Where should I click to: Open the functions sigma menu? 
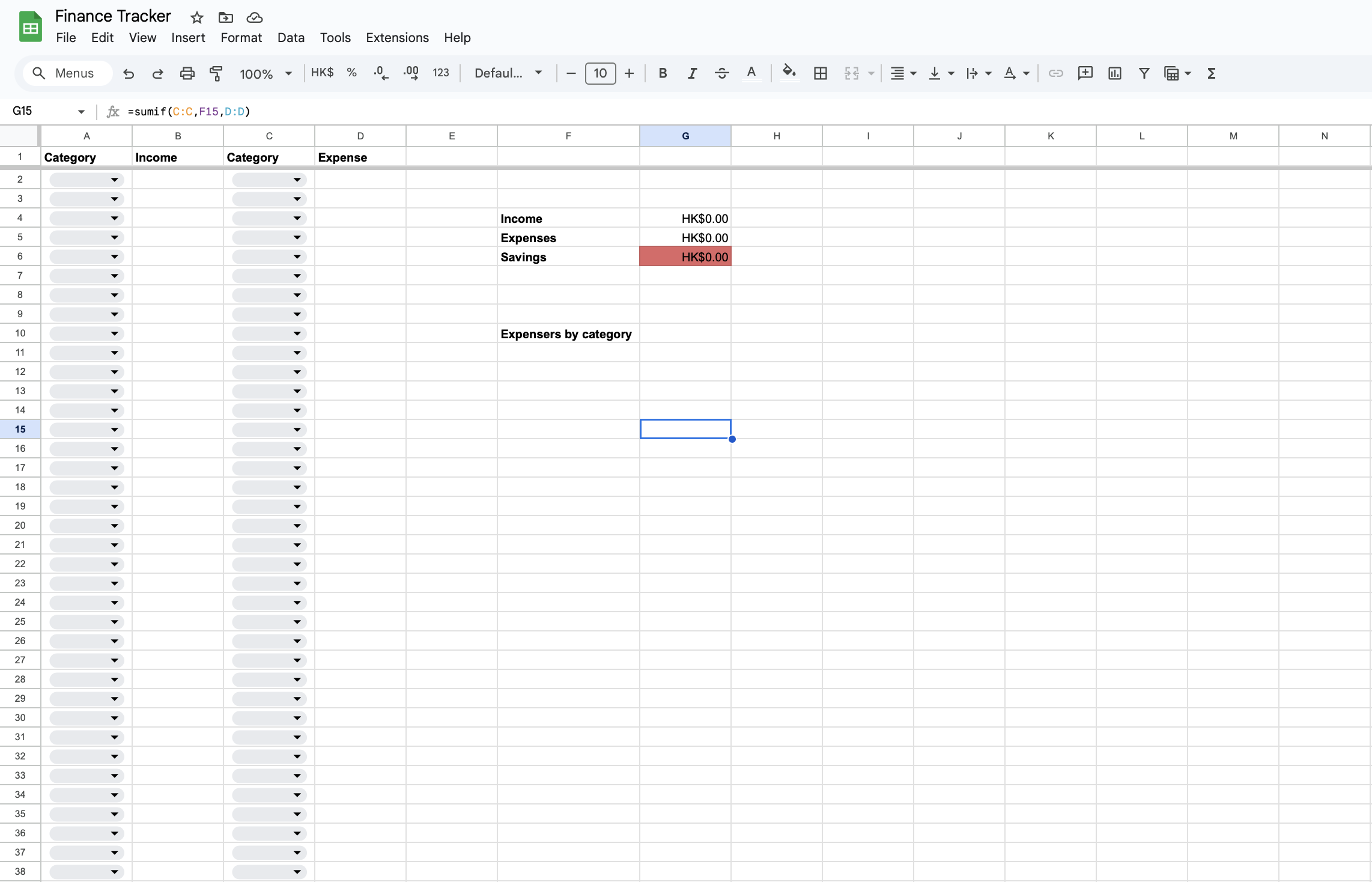tap(1212, 73)
